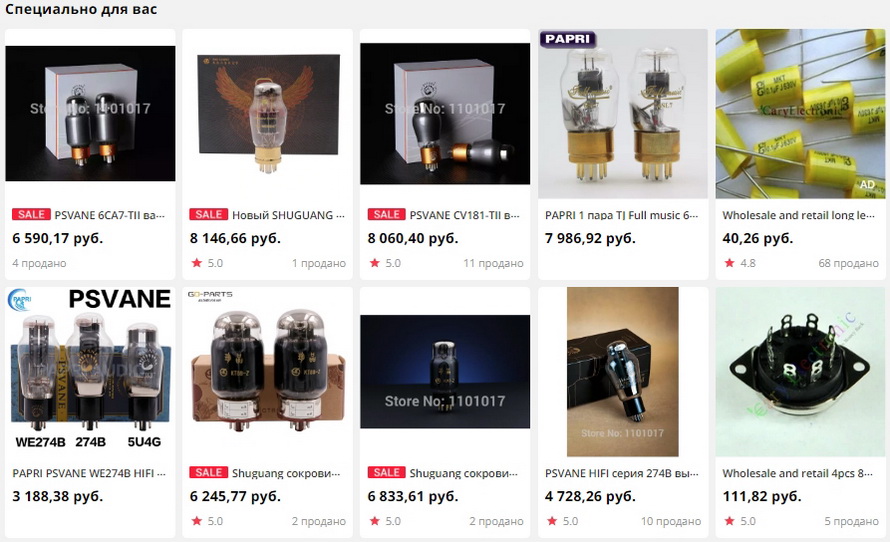Screen dimensions: 890x542
Task: Click the AD label on capacitor image
Action: 867,184
